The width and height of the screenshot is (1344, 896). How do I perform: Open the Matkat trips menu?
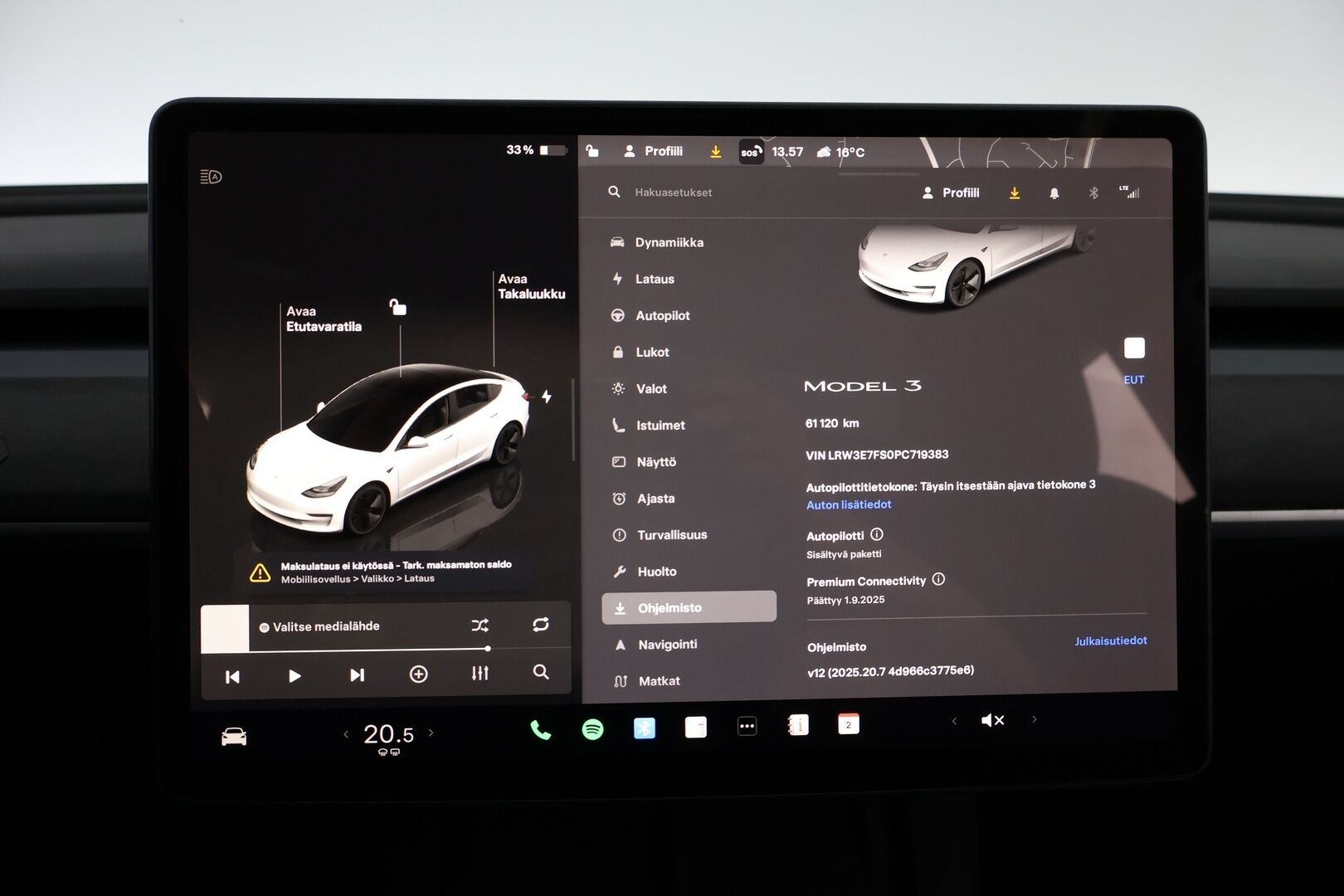[x=648, y=680]
